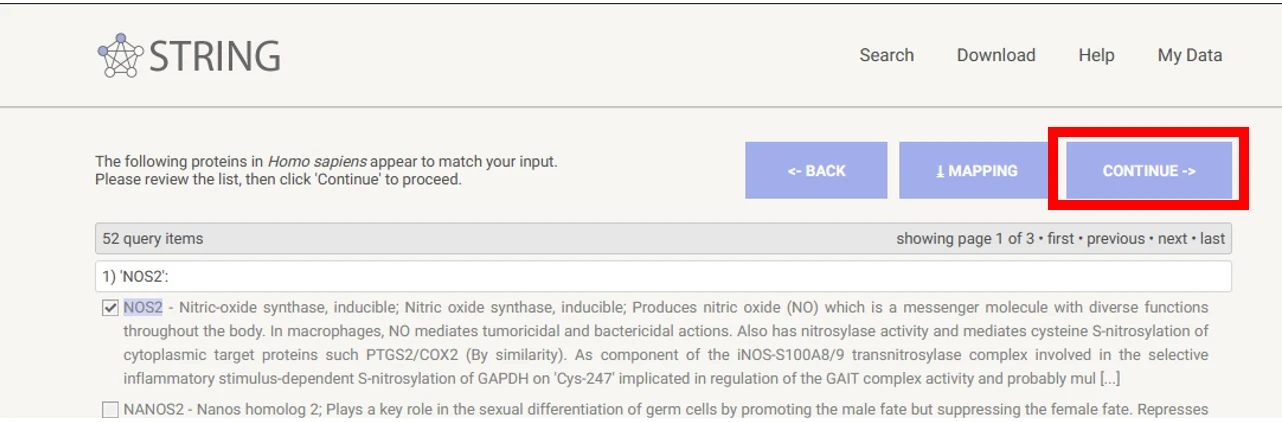This screenshot has height=422, width=1282.
Task: Click the STRING wordmark text
Action: click(x=215, y=56)
